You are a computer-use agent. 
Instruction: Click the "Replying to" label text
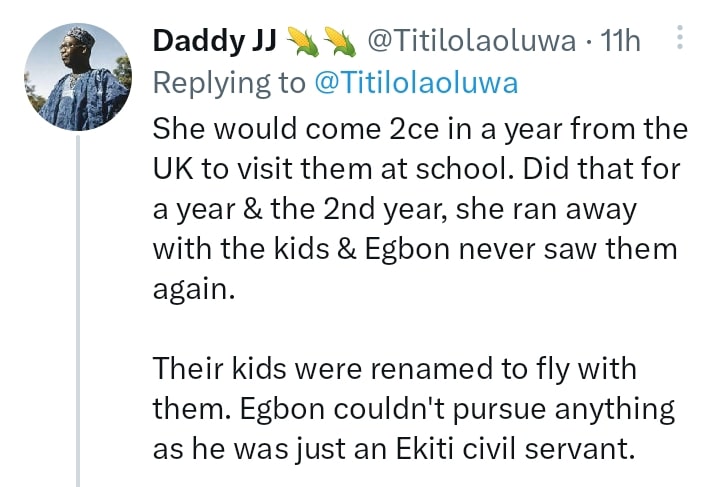[228, 83]
